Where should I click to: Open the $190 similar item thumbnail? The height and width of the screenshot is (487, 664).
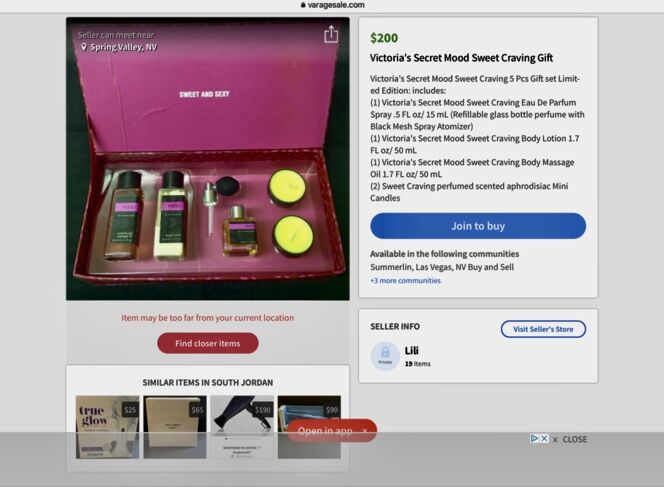(242, 427)
